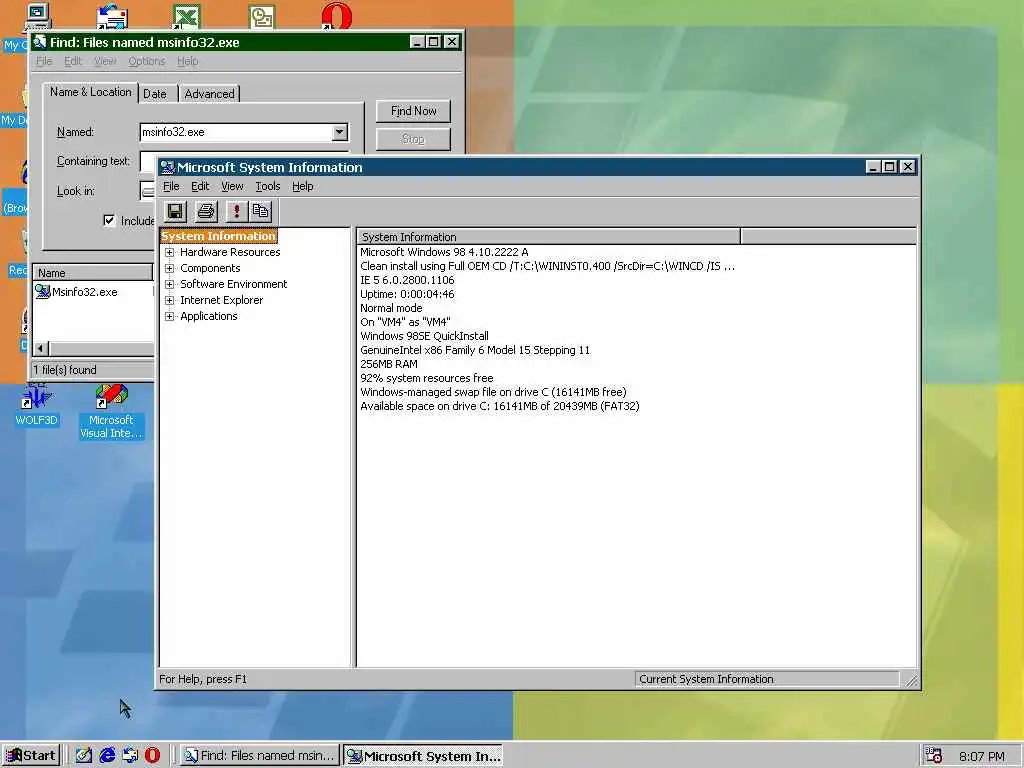This screenshot has width=1024, height=768.
Task: Open the Edit menu in System Information
Action: (200, 186)
